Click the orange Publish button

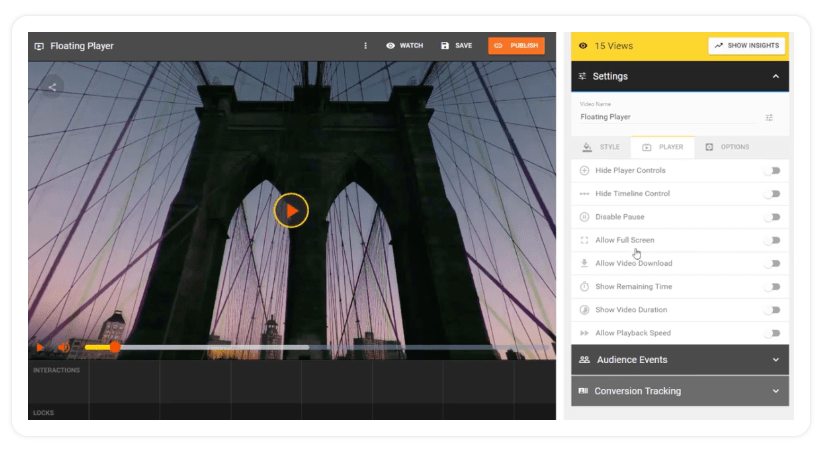click(516, 46)
